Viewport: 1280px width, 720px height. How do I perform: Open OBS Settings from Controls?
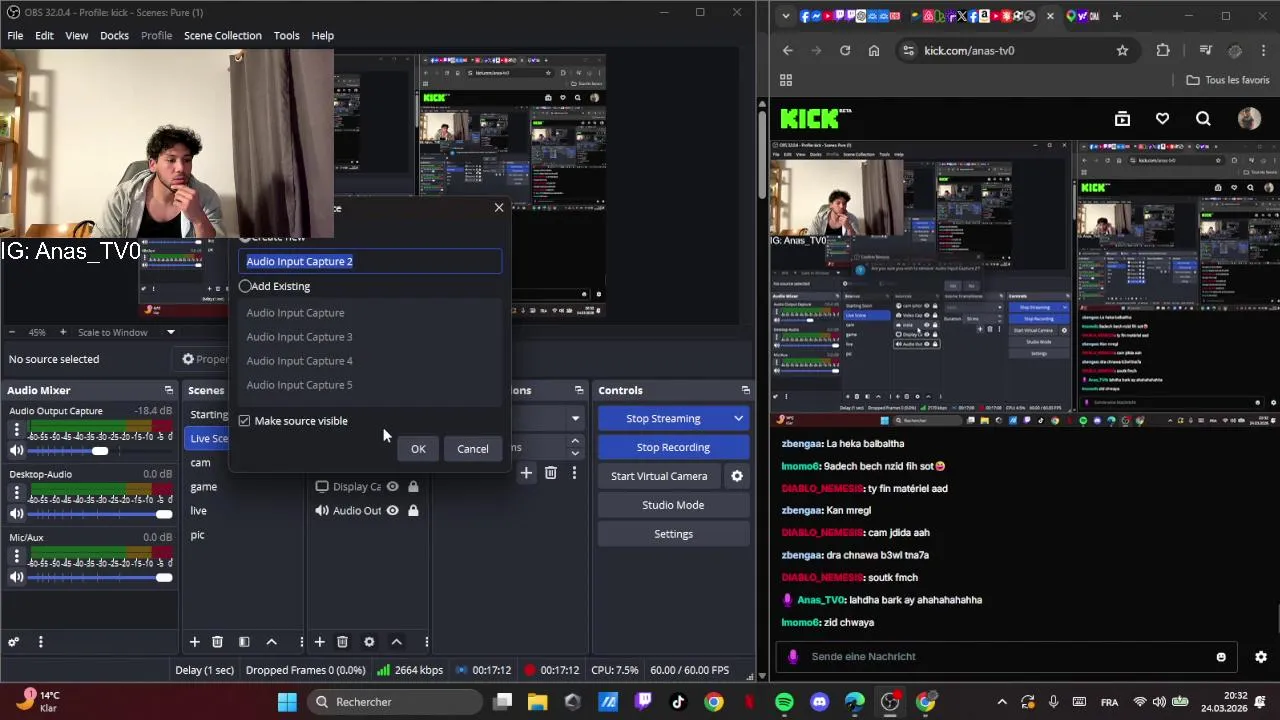click(673, 534)
